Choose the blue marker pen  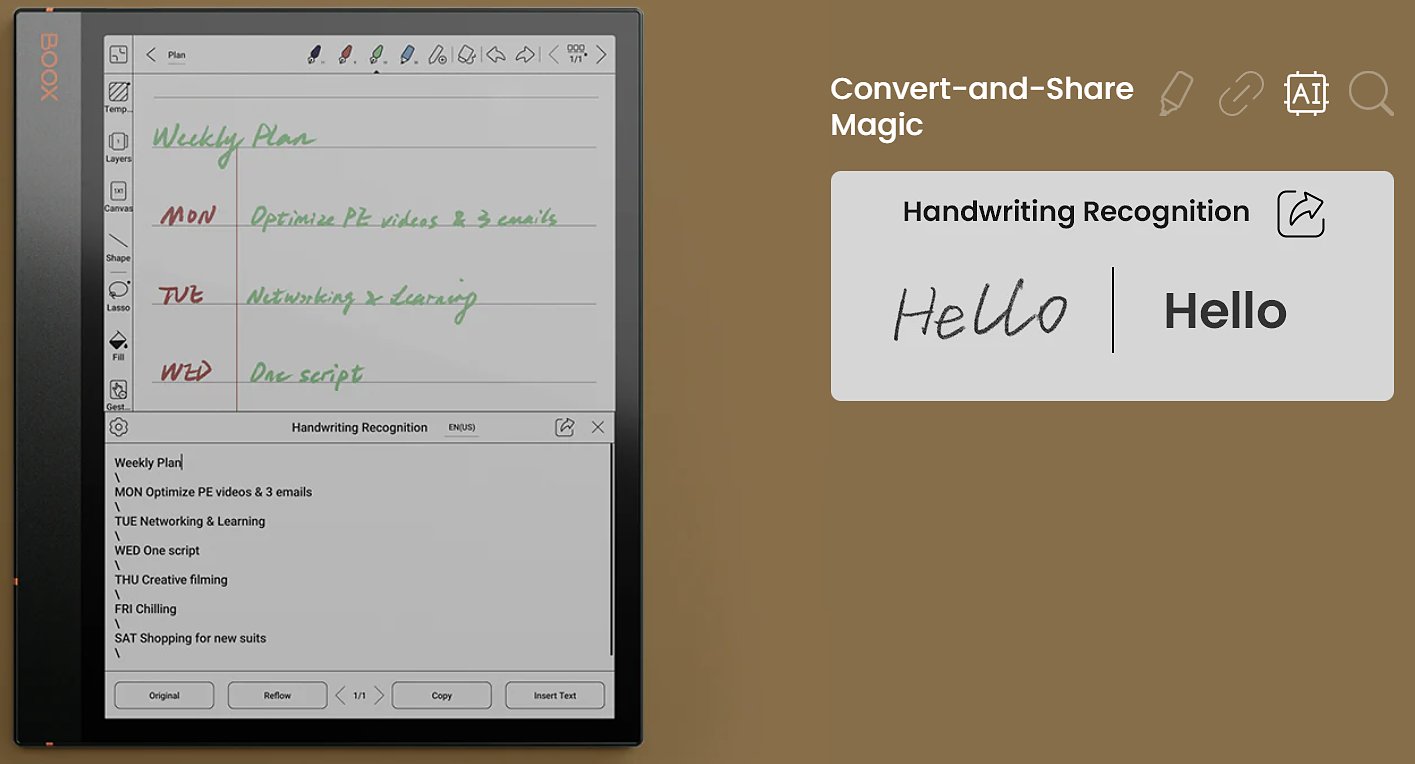tap(408, 55)
